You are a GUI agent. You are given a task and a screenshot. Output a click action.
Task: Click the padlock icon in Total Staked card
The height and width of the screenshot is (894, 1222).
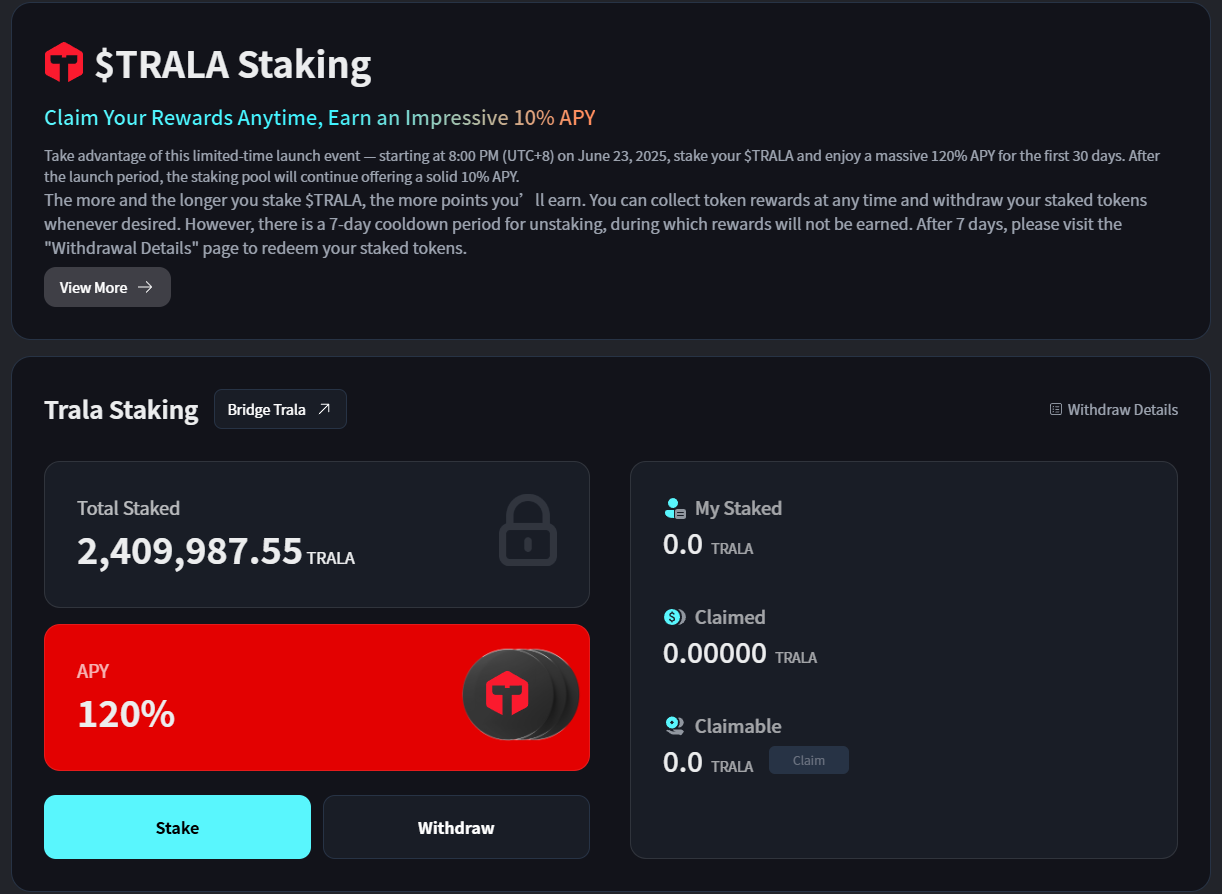pos(528,530)
